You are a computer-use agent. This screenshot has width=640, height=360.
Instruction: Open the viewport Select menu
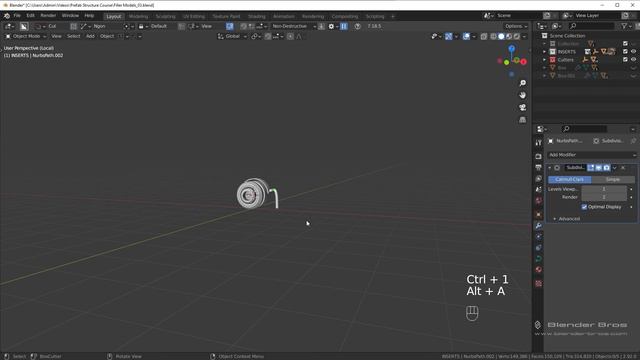point(73,36)
